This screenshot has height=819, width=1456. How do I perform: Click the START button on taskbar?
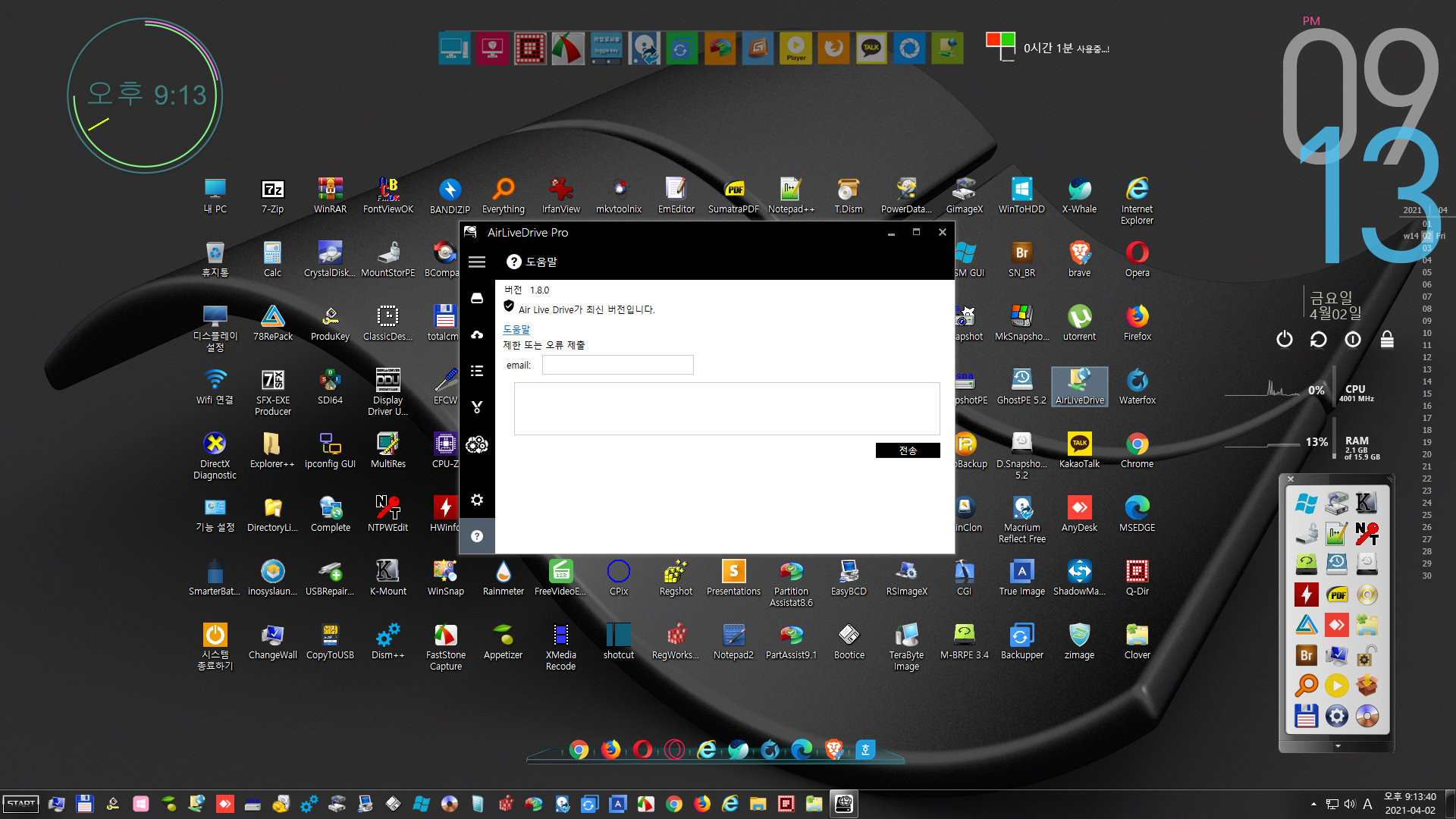tap(21, 804)
